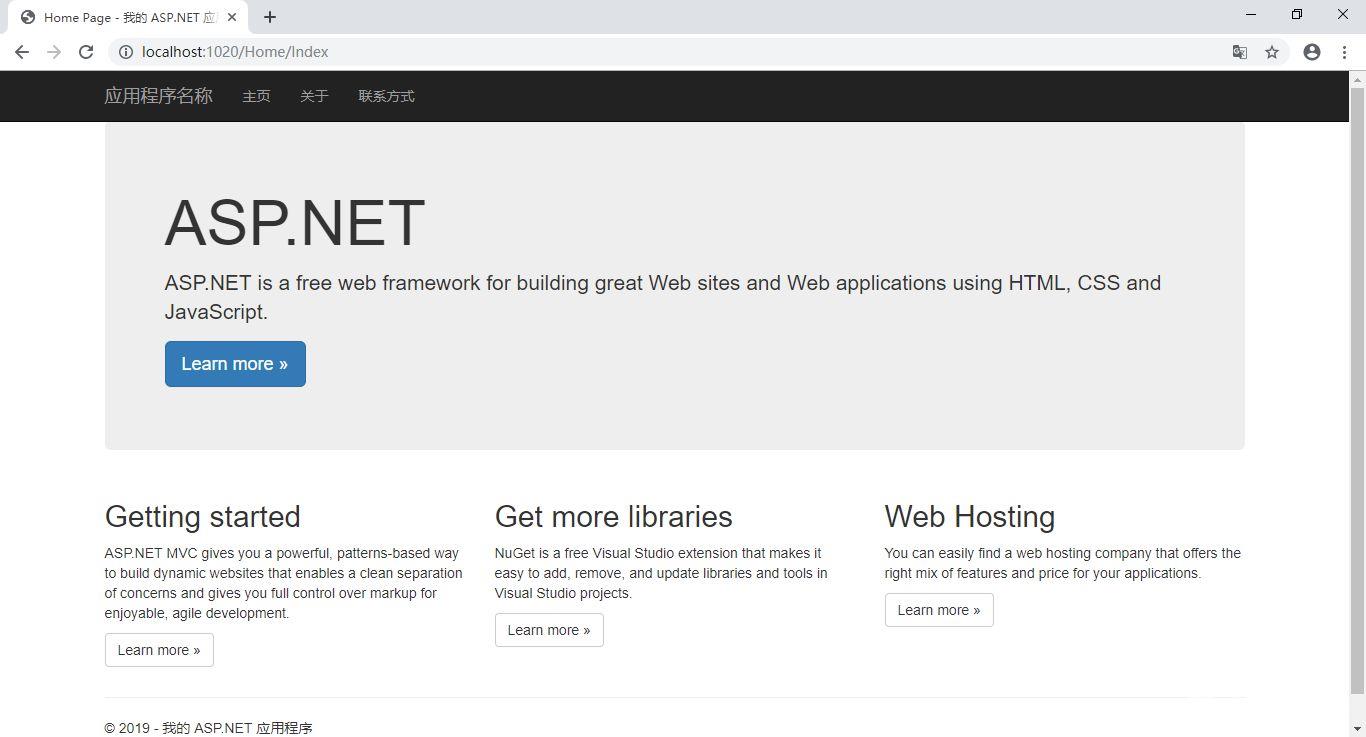Open a new tab with plus button
This screenshot has height=737, width=1366.
[270, 17]
